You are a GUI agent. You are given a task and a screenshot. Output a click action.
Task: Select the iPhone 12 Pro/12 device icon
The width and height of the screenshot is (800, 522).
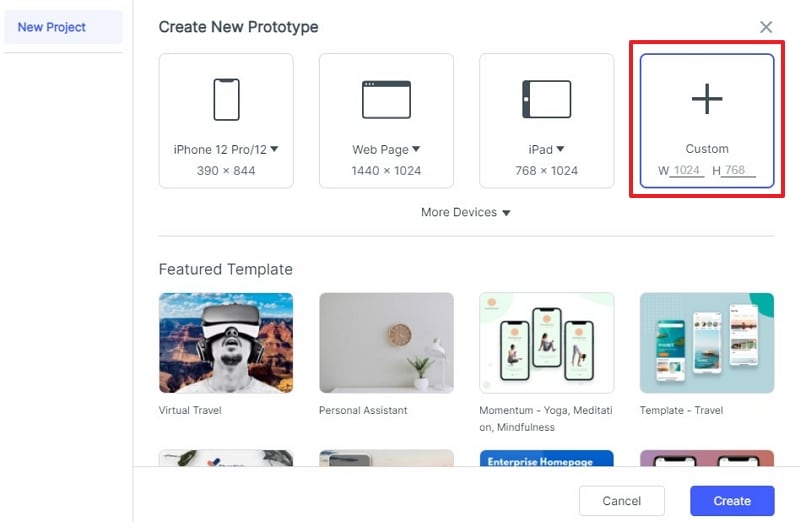[226, 99]
